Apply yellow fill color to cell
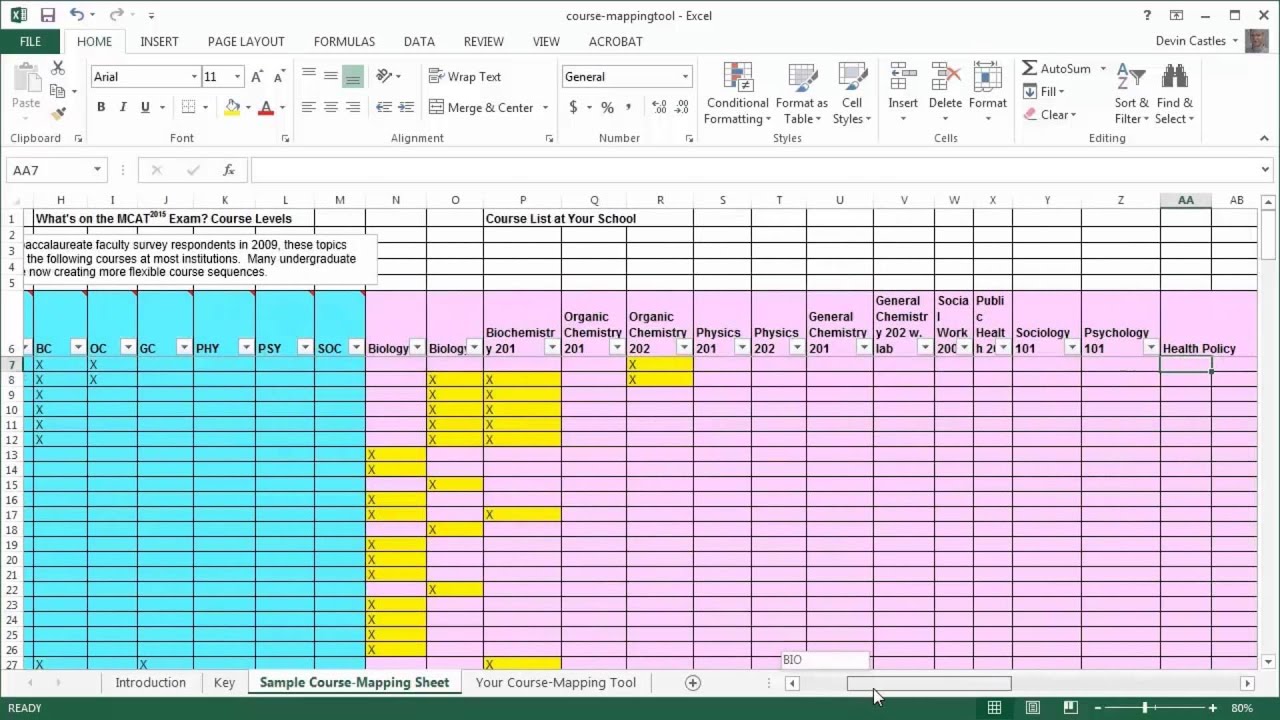This screenshot has height=720, width=1280. click(x=233, y=107)
